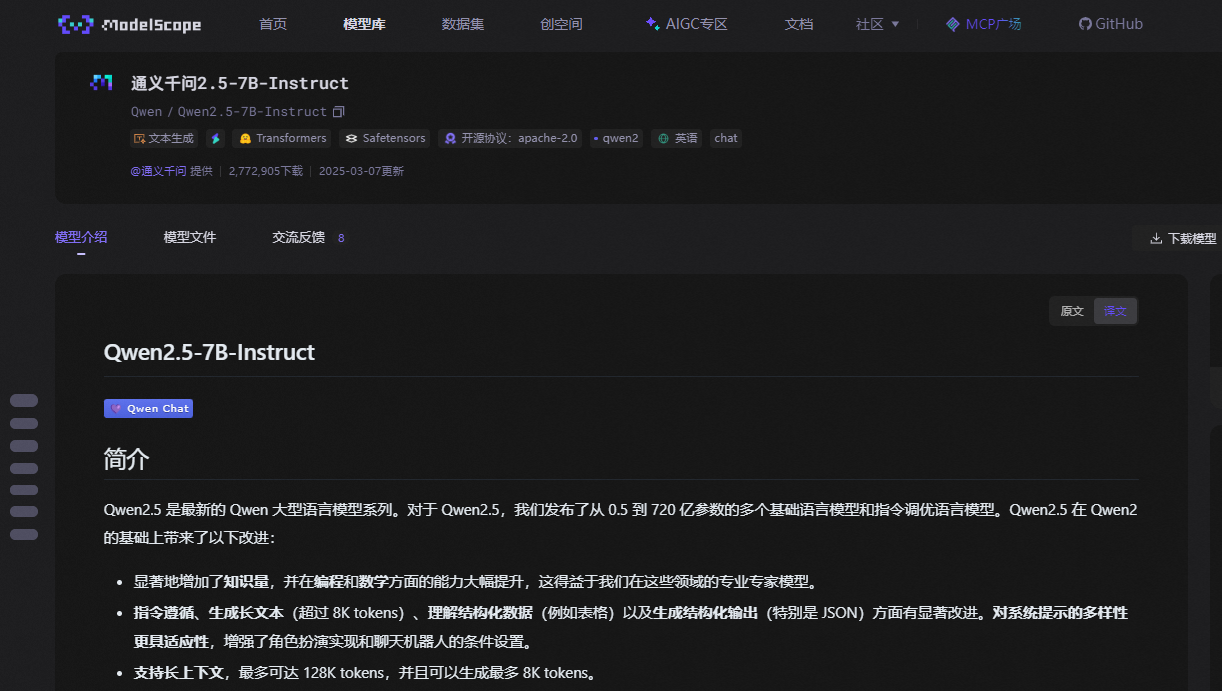Open AIGC专区 section

click(x=686, y=24)
